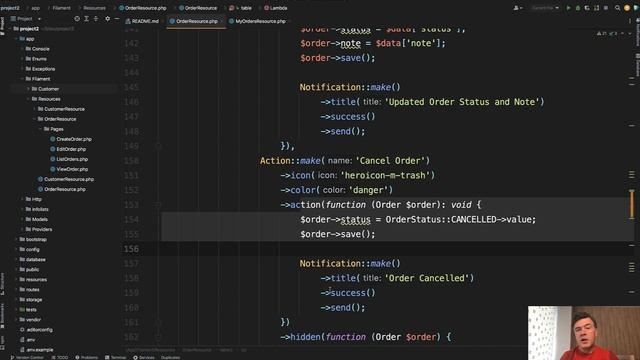Screen dimensions: 640x360
Task: Collapse the Filament folder
Action: point(22,79)
